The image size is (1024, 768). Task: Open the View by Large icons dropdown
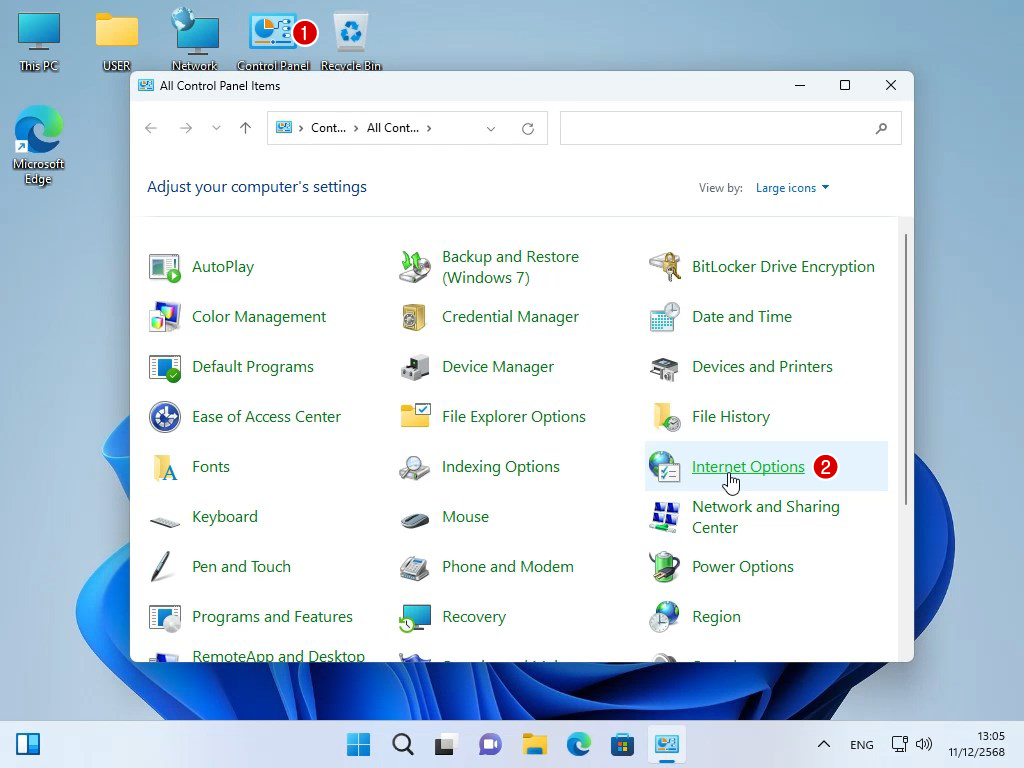tap(792, 188)
